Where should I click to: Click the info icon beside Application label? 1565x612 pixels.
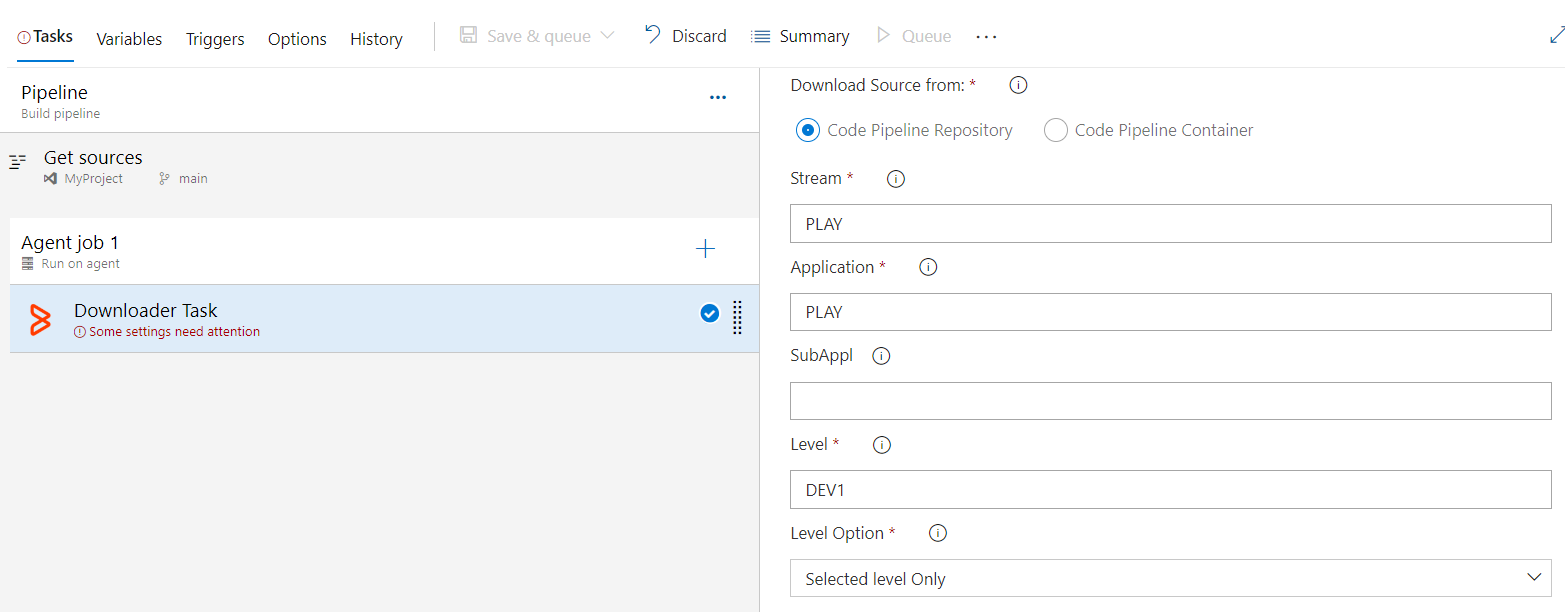pyautogui.click(x=928, y=267)
